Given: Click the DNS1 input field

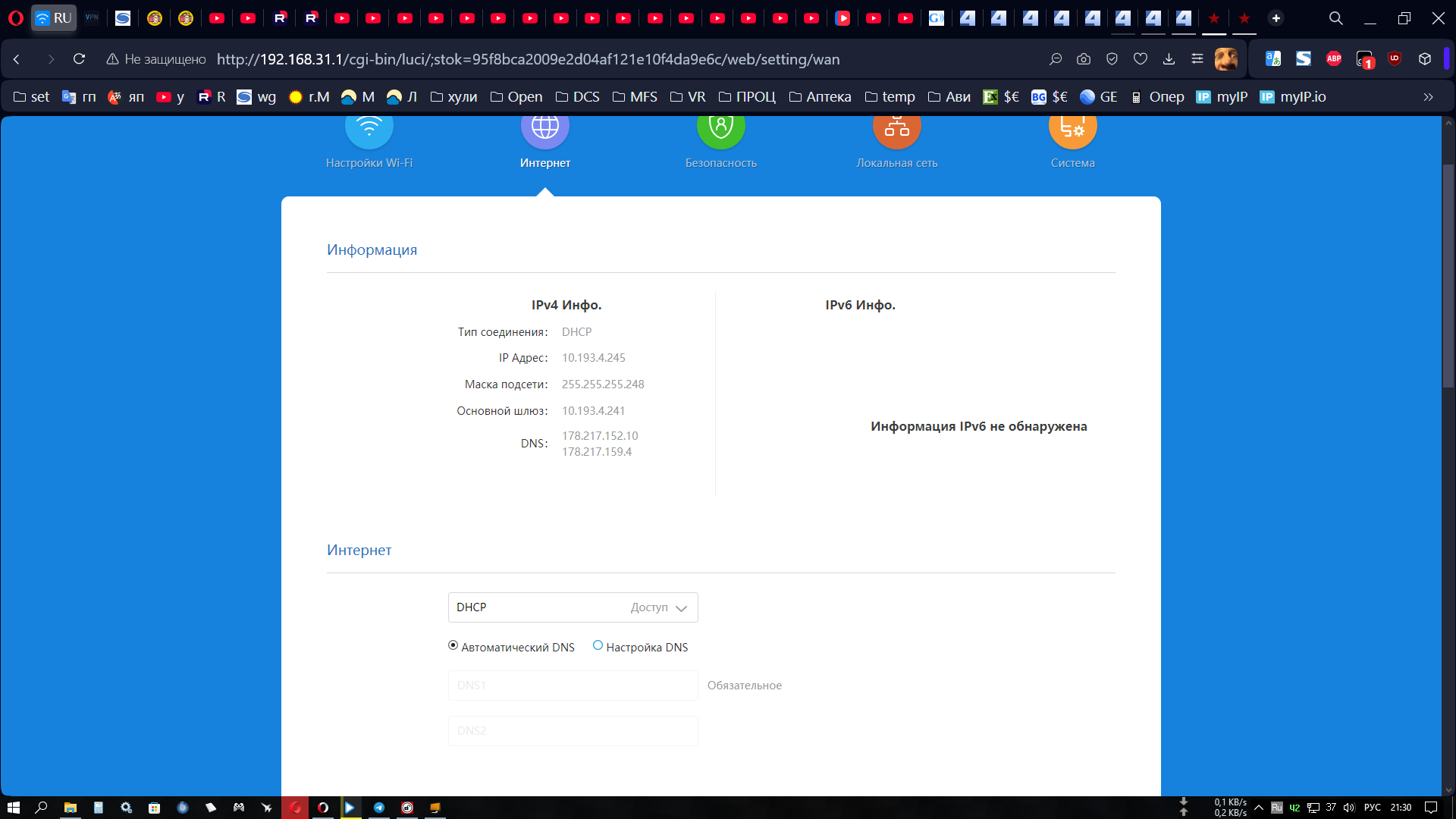Looking at the screenshot, I should coord(573,686).
